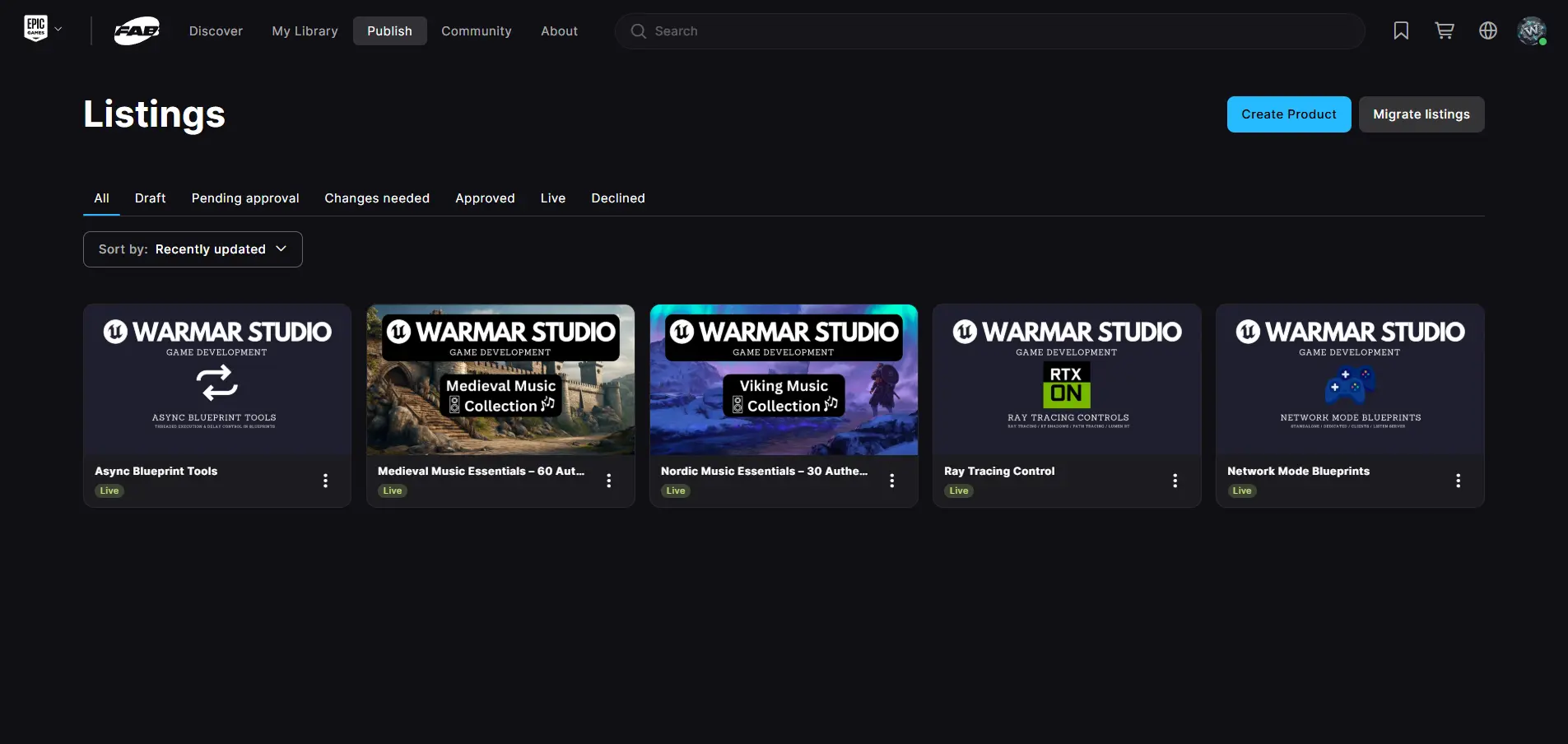Click Create Product button
The image size is (1568, 744).
[x=1289, y=114]
